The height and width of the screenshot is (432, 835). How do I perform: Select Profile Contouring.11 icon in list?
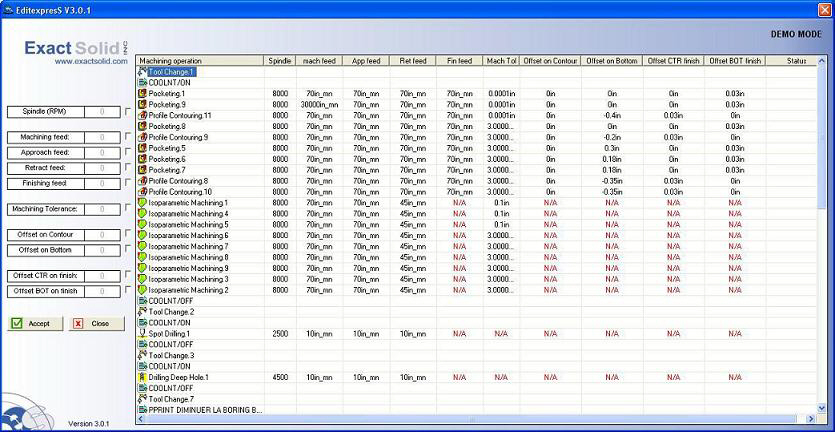(142, 115)
